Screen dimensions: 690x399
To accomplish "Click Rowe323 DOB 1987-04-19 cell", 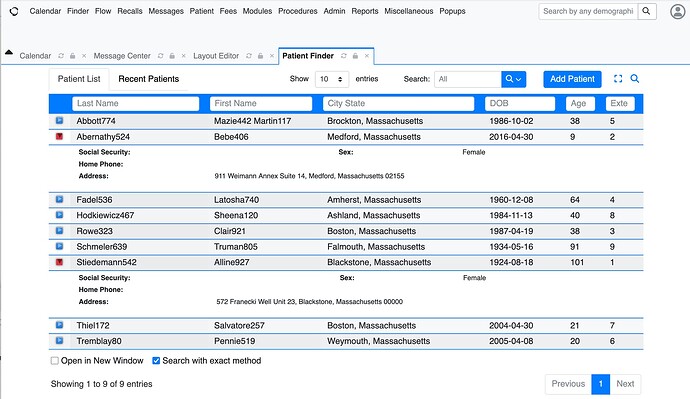I will [x=511, y=231].
